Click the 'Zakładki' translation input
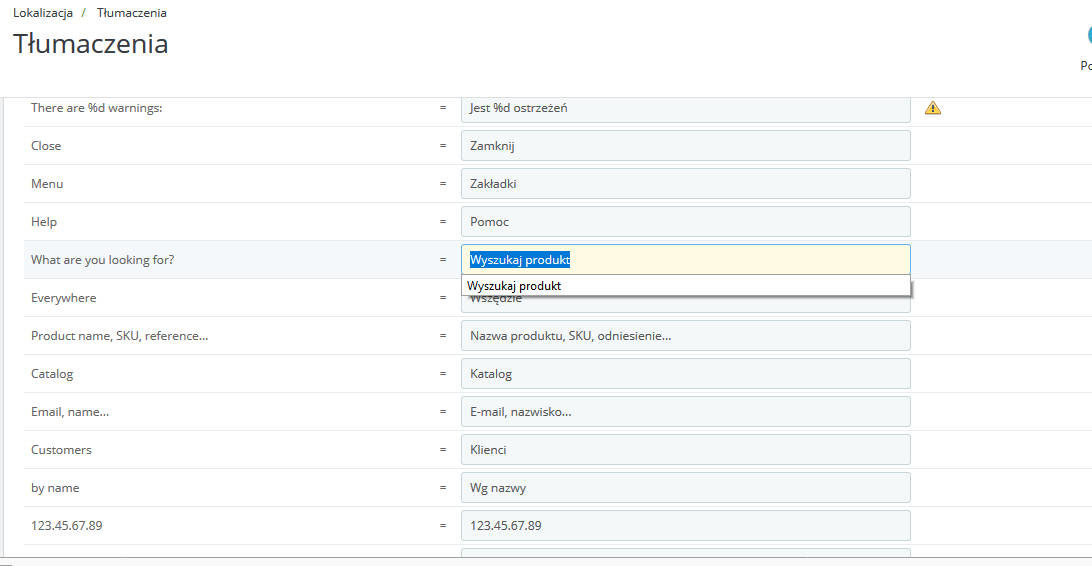1092x566 pixels. (685, 184)
